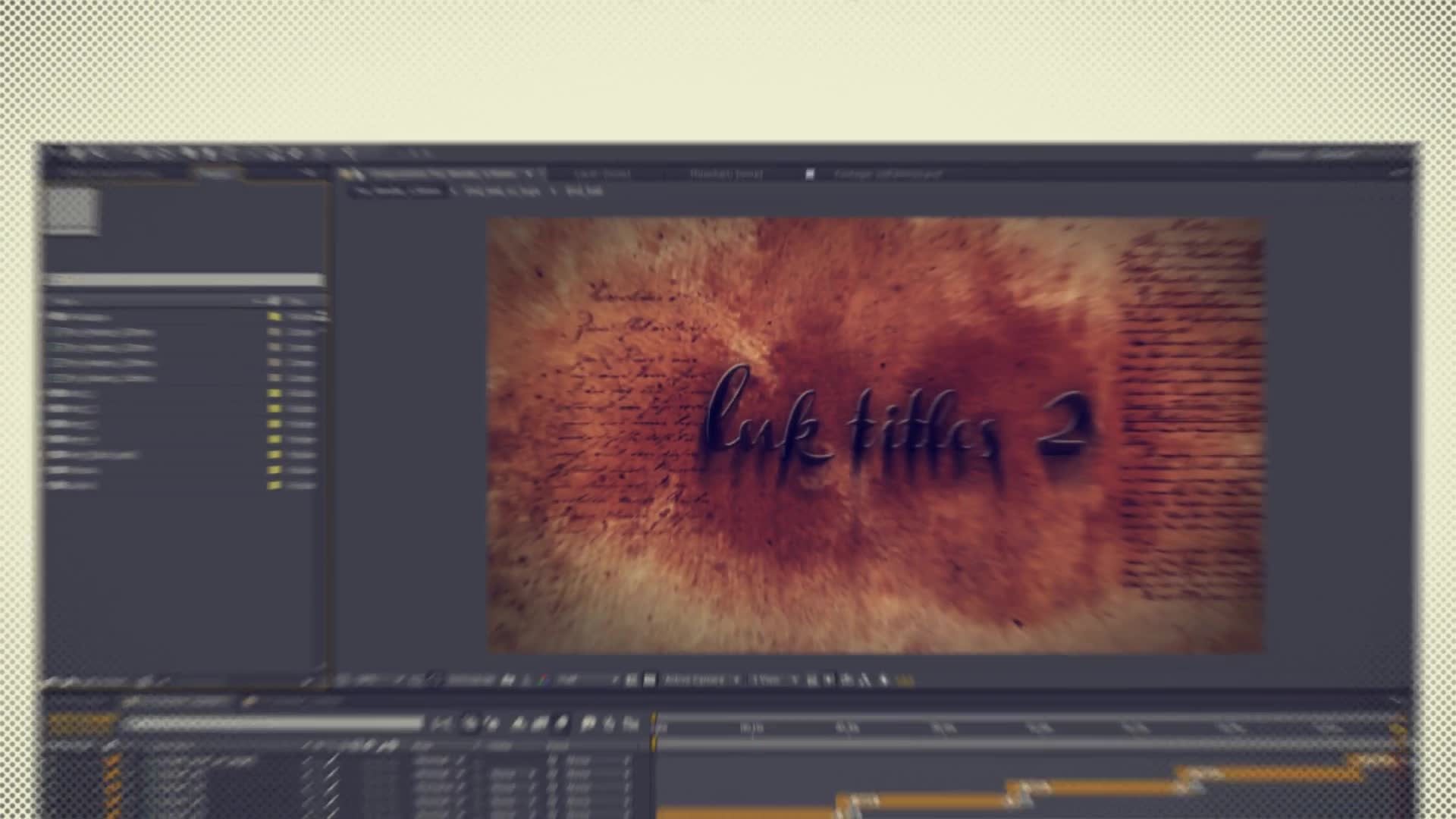Switch to the Project panel tab

[x=215, y=174]
